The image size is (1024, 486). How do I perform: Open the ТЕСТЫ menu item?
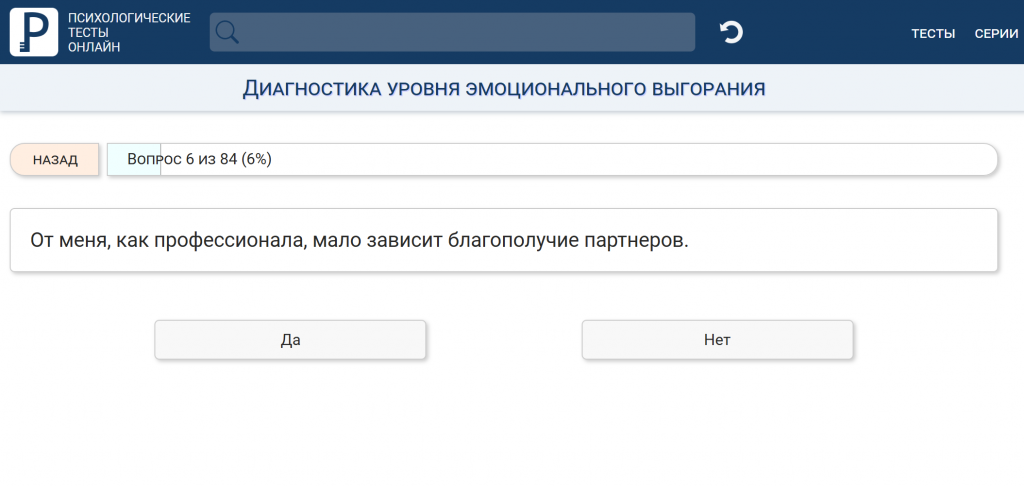pyautogui.click(x=933, y=33)
